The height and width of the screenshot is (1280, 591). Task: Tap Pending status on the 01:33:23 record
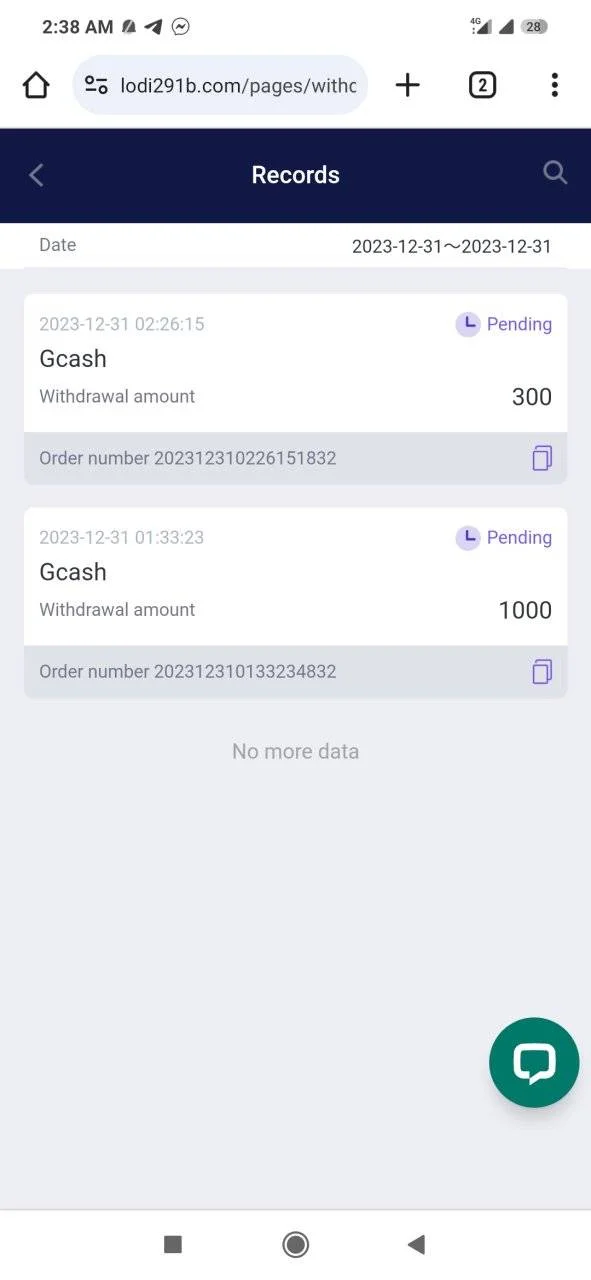coord(504,537)
